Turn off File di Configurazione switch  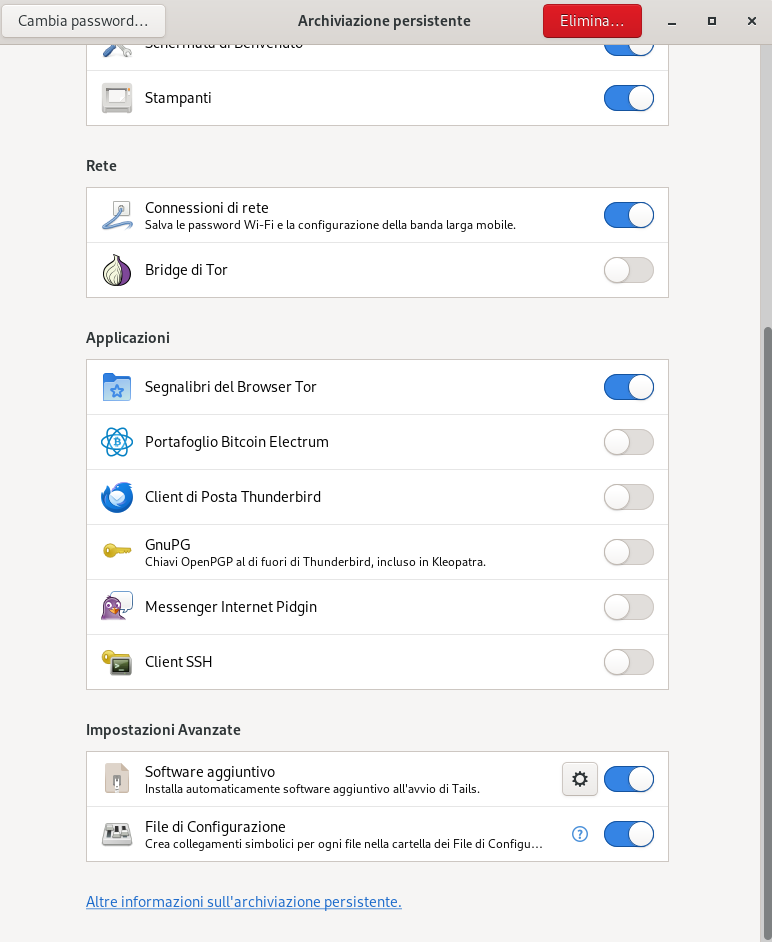pyautogui.click(x=628, y=834)
